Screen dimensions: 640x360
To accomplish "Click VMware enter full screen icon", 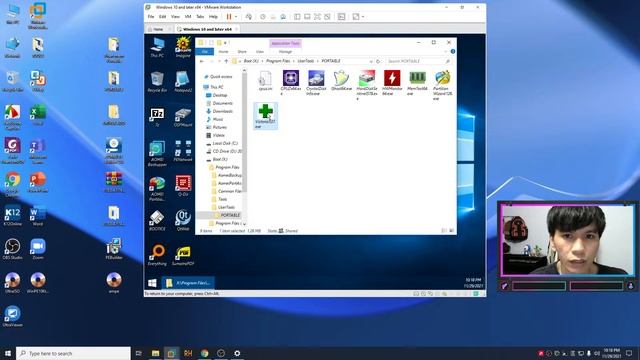I will 317,17.
